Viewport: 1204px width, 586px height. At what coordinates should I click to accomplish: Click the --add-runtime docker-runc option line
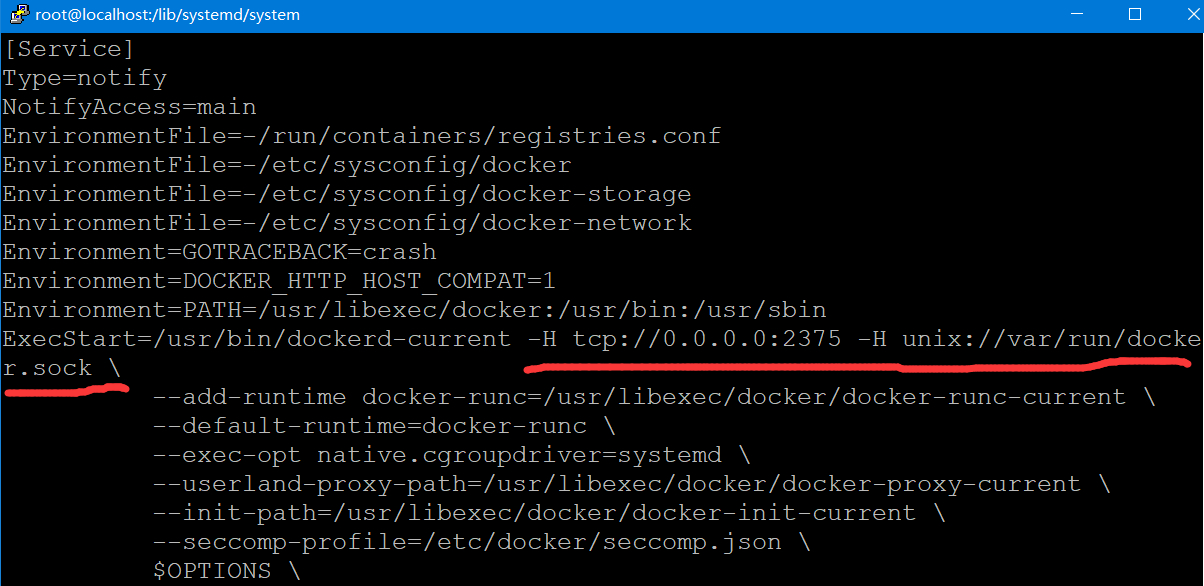click(x=654, y=397)
